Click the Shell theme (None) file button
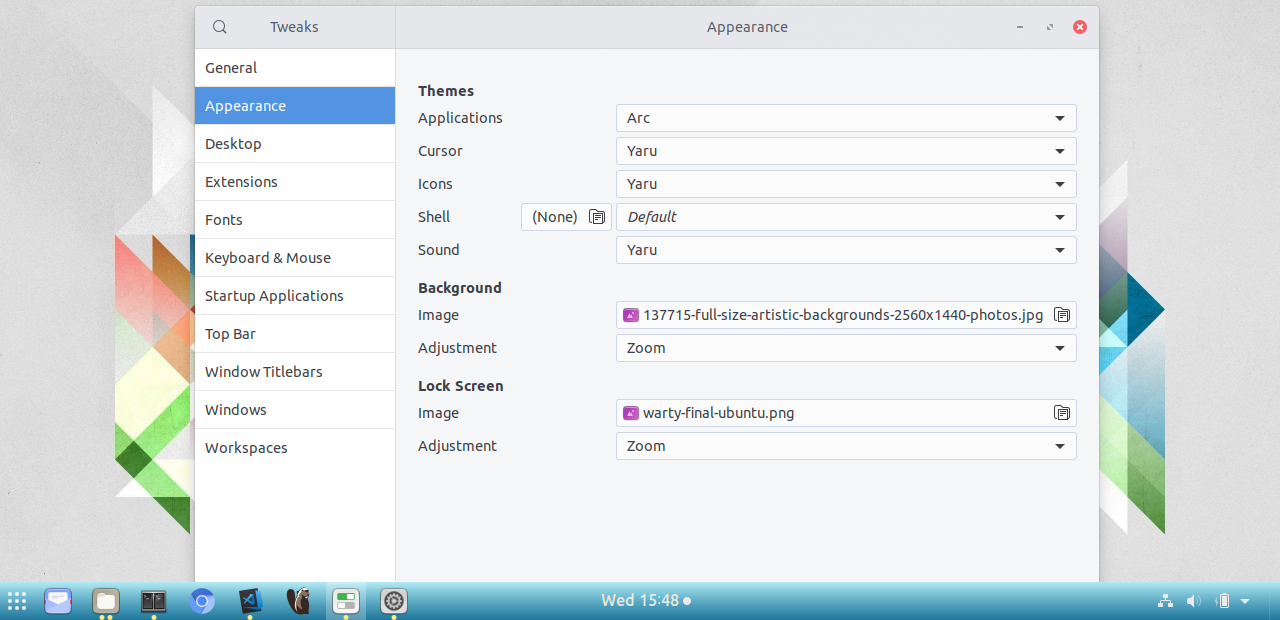1280x620 pixels. pos(567,217)
